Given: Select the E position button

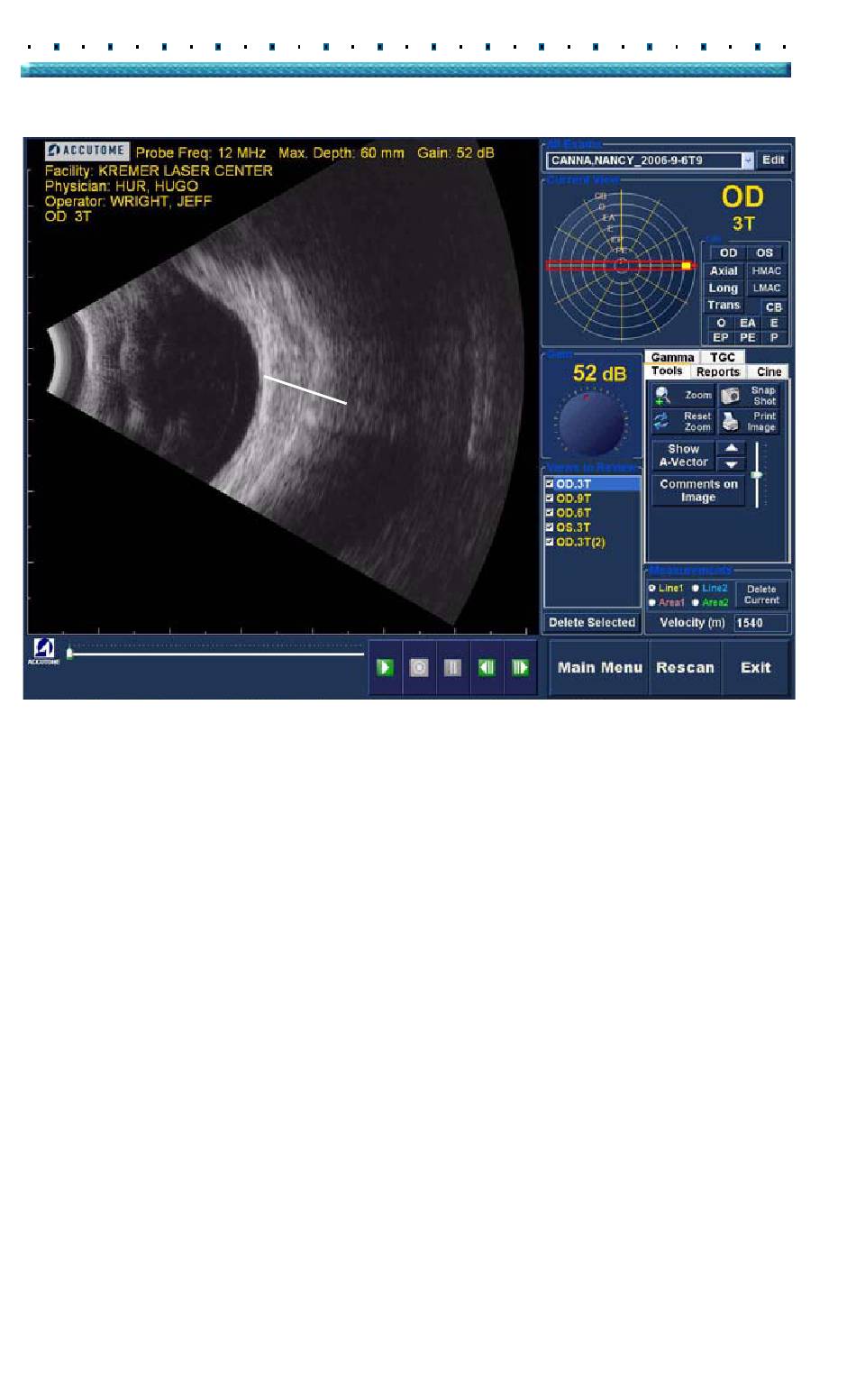Looking at the screenshot, I should click(x=774, y=323).
